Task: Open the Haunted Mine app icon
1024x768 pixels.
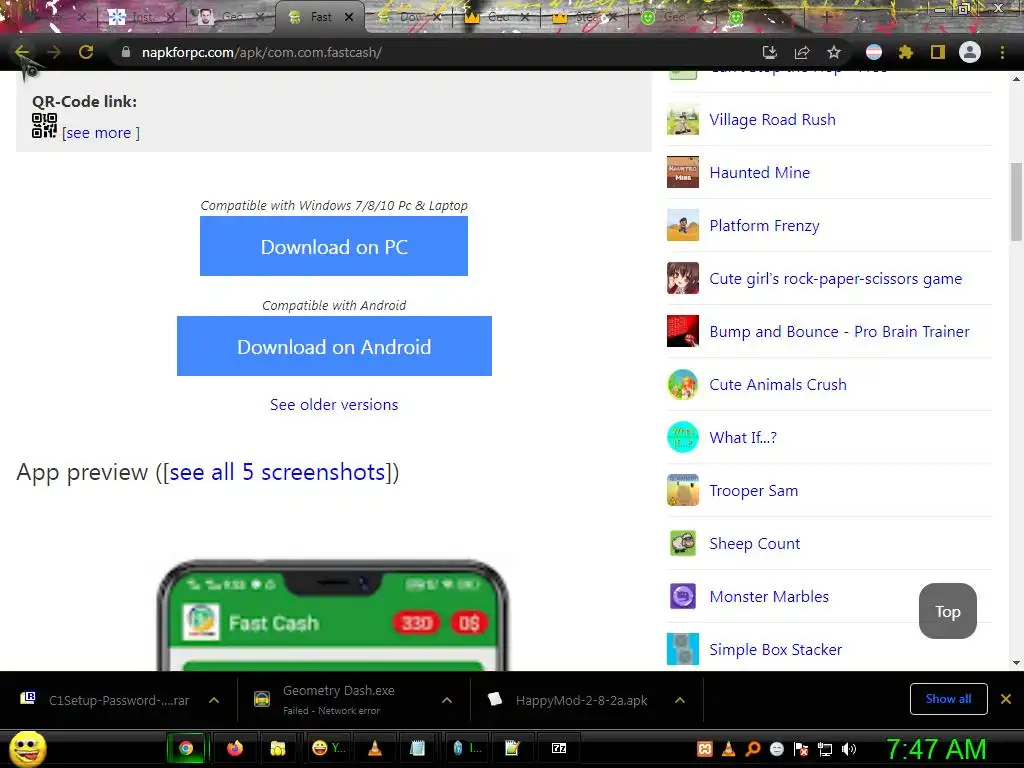Action: tap(683, 172)
